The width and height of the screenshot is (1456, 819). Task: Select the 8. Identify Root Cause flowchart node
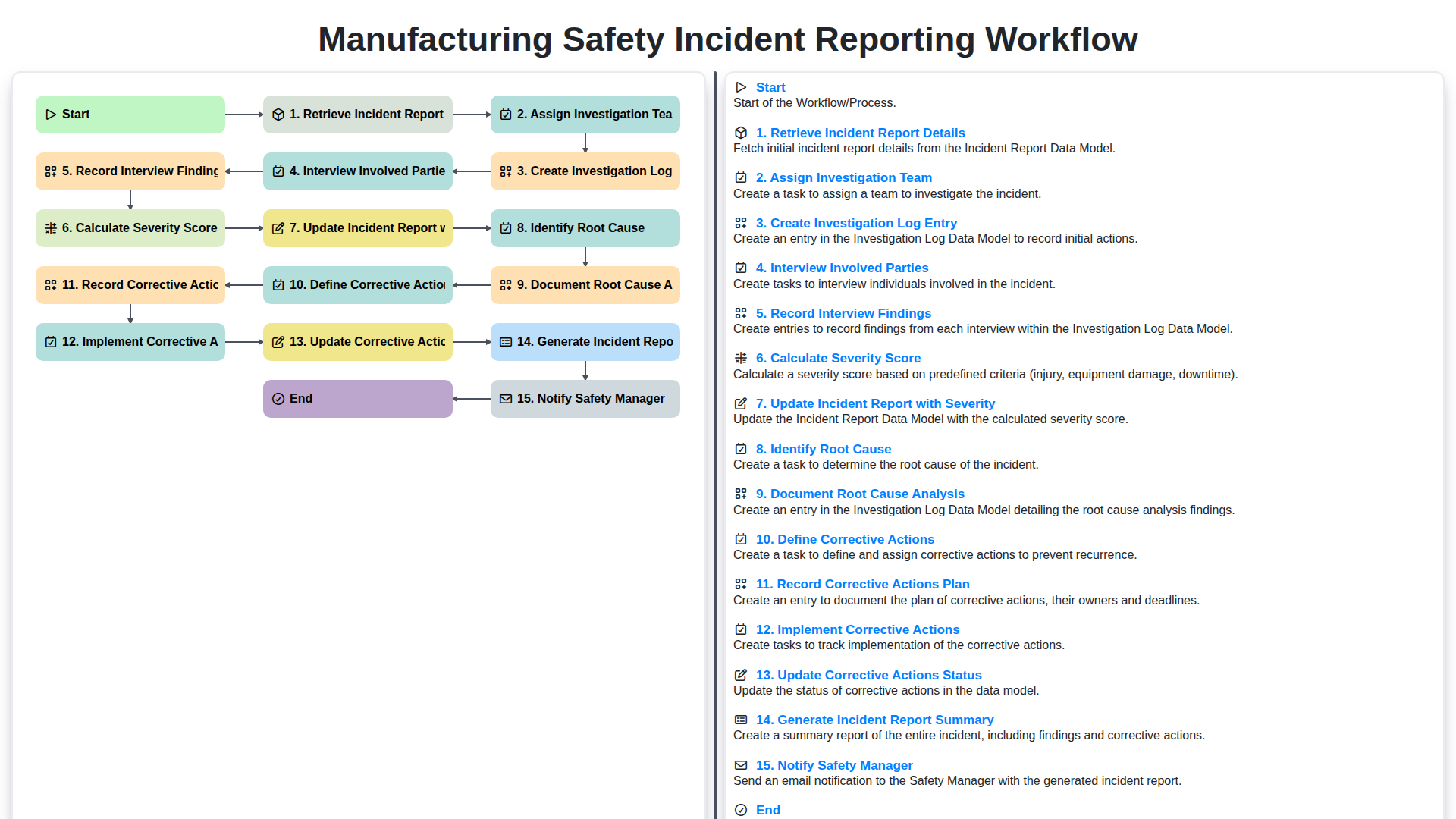click(585, 227)
